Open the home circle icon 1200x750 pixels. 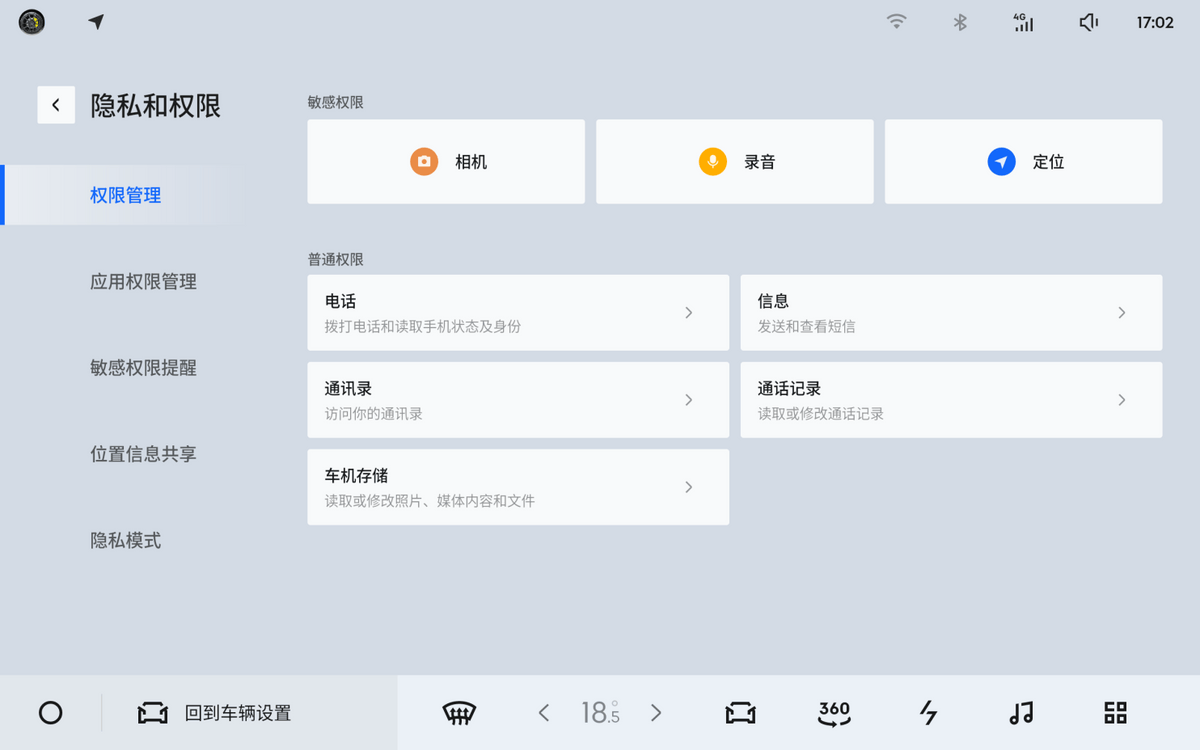(50, 713)
